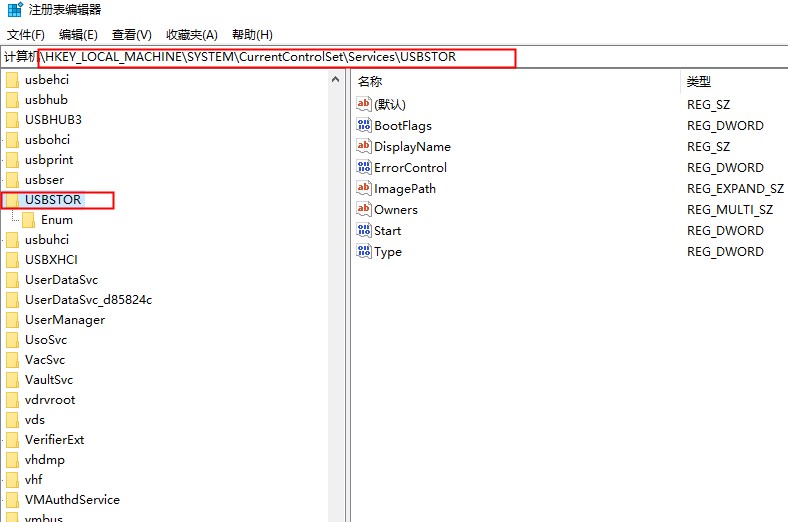Select the vhdmp tree key

tap(45, 460)
